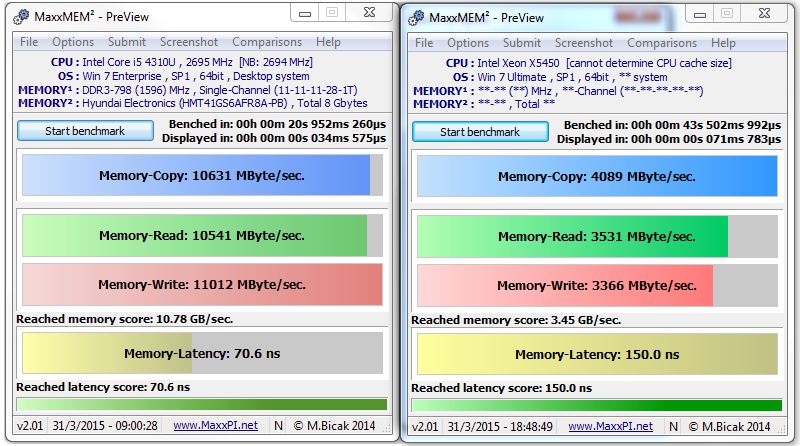Click 'Win 7 Ultimate' OS text
Image resolution: width=800 pixels, height=446 pixels.
[x=512, y=77]
